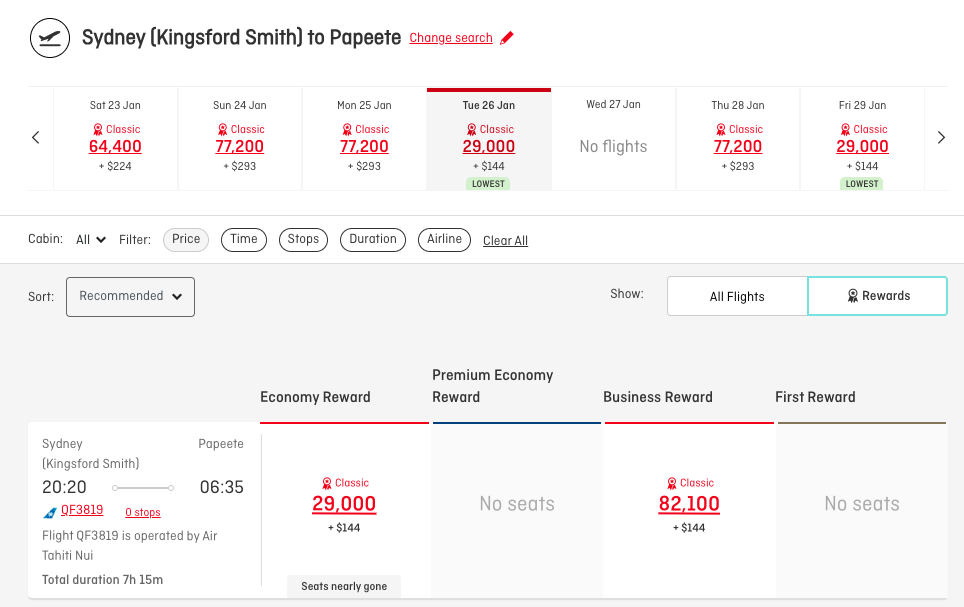Select the Fri 29 Jan date tab
The height and width of the screenshot is (607, 964).
click(x=863, y=139)
